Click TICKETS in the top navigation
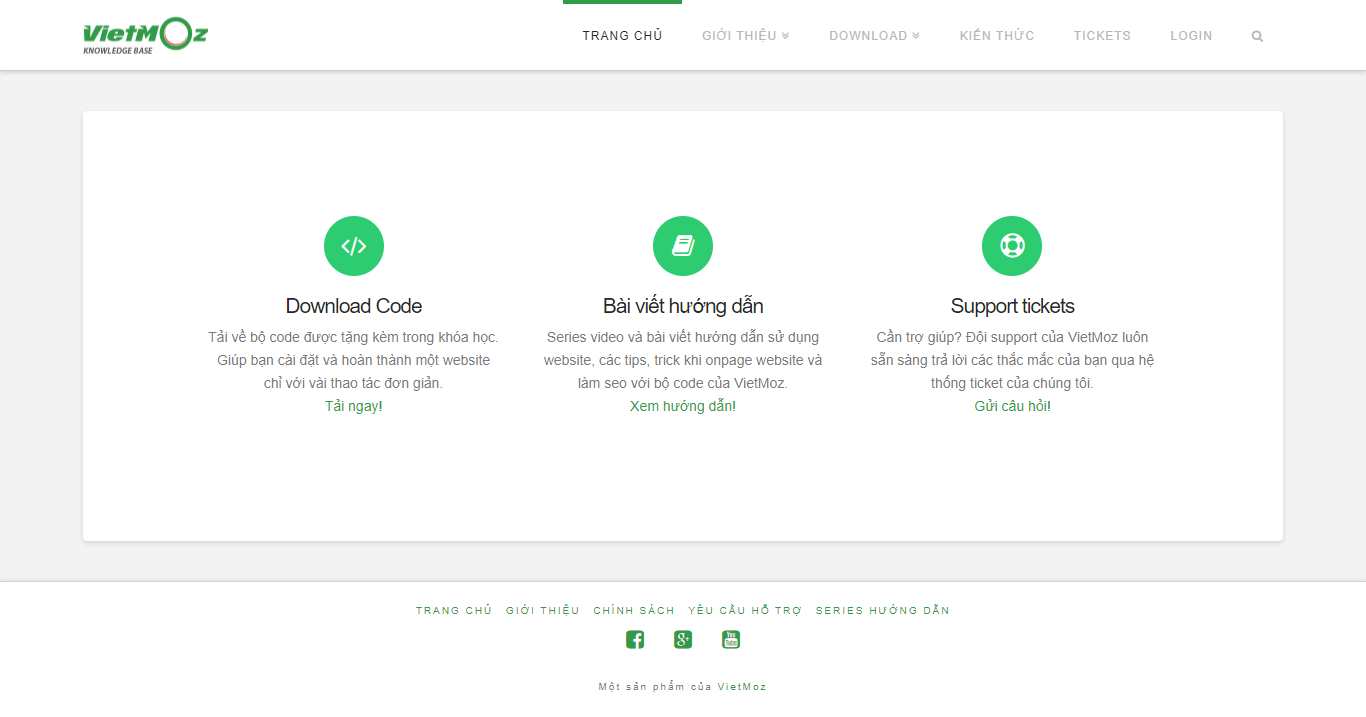Viewport: 1366px width, 717px height. [x=1102, y=35]
